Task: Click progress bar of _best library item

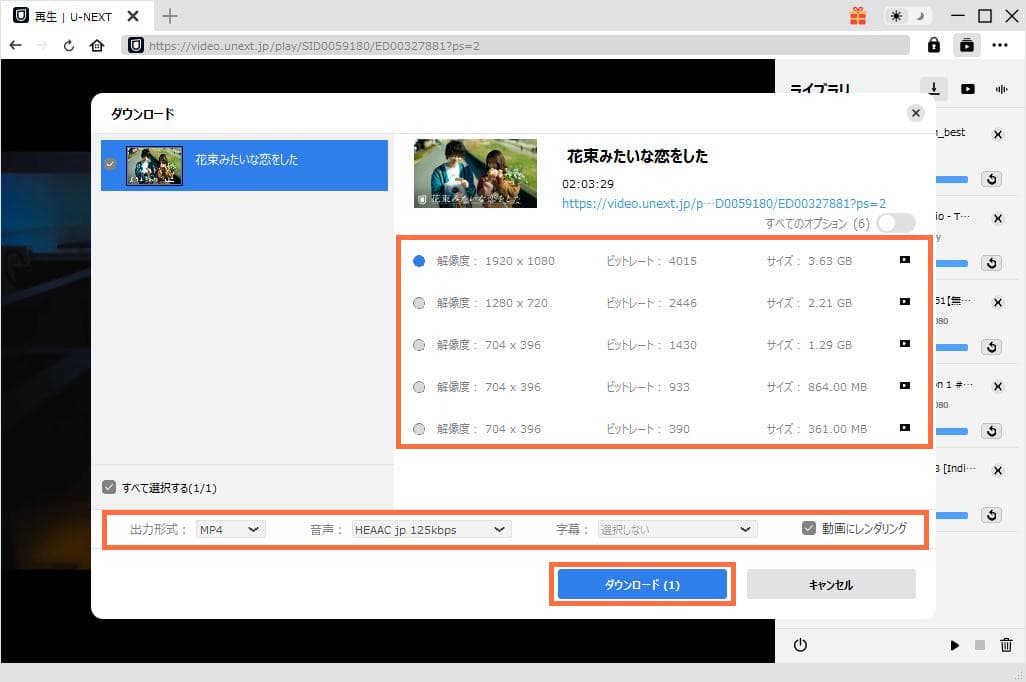Action: click(x=951, y=179)
